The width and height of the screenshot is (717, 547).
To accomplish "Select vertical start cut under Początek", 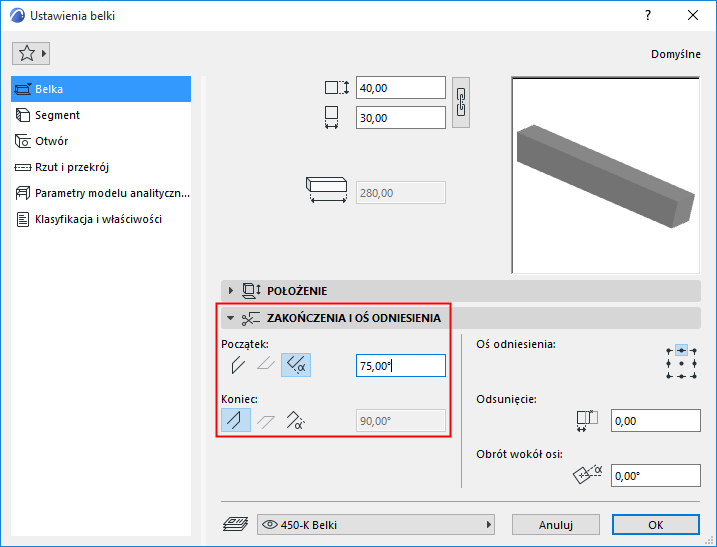I will coord(238,365).
